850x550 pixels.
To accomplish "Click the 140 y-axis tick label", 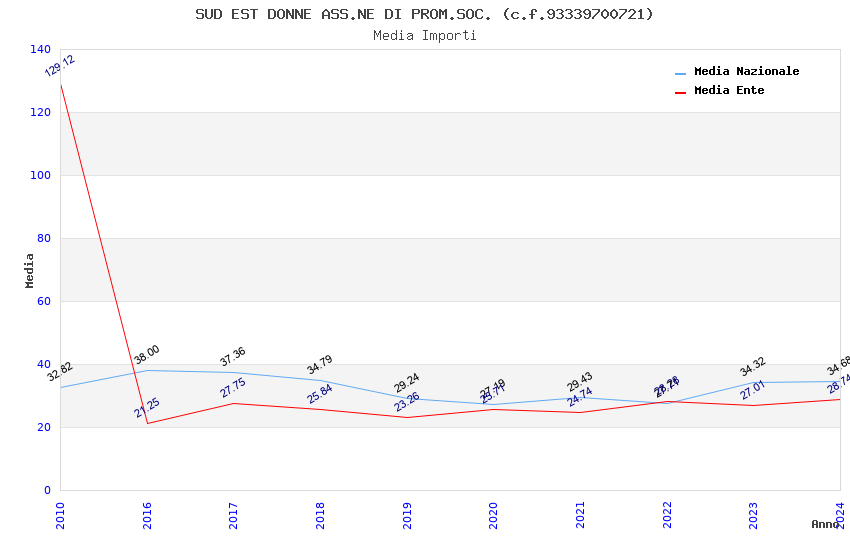I will click(41, 49).
